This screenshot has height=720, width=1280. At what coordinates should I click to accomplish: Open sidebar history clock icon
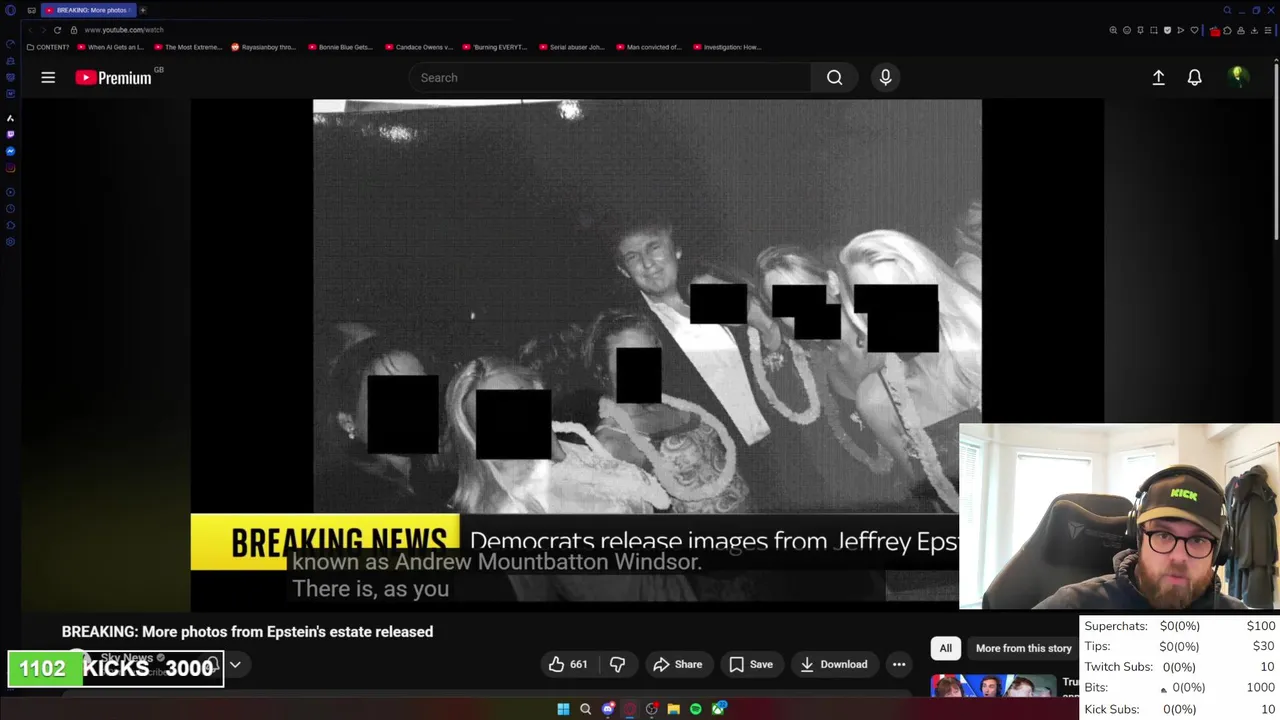click(x=10, y=208)
